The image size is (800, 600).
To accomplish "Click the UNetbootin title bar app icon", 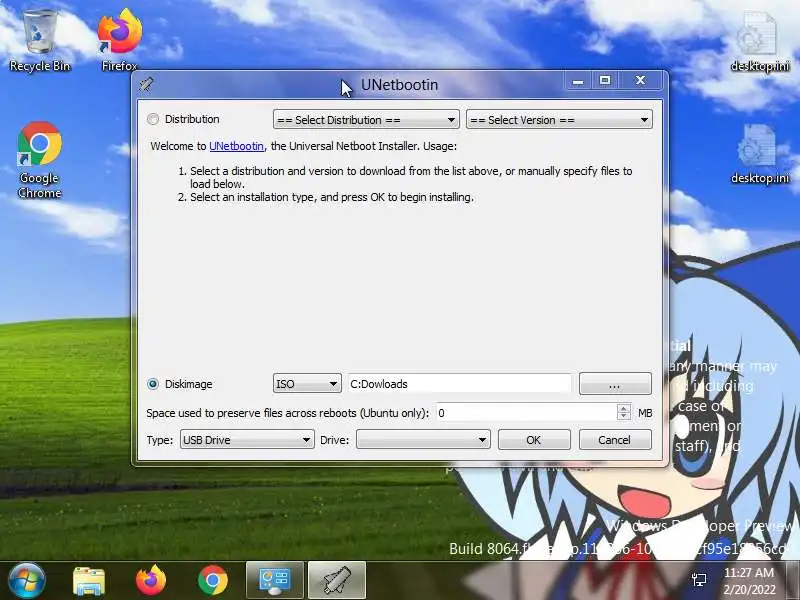I will (146, 84).
